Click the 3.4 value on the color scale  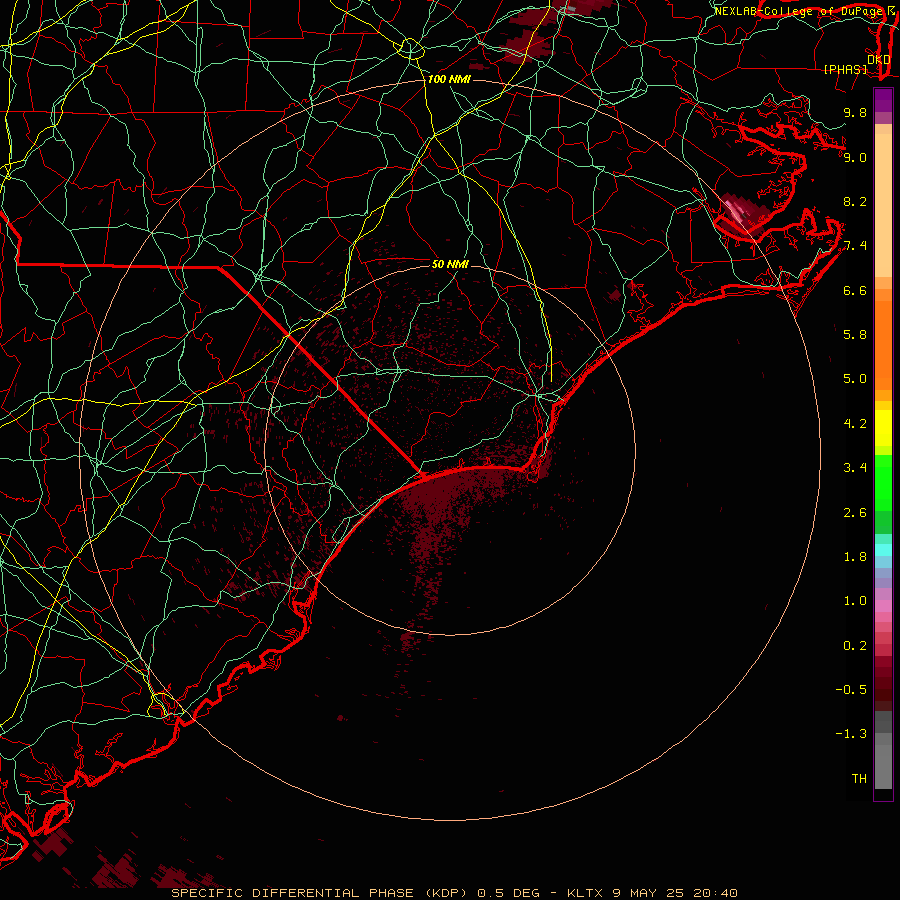[x=855, y=468]
